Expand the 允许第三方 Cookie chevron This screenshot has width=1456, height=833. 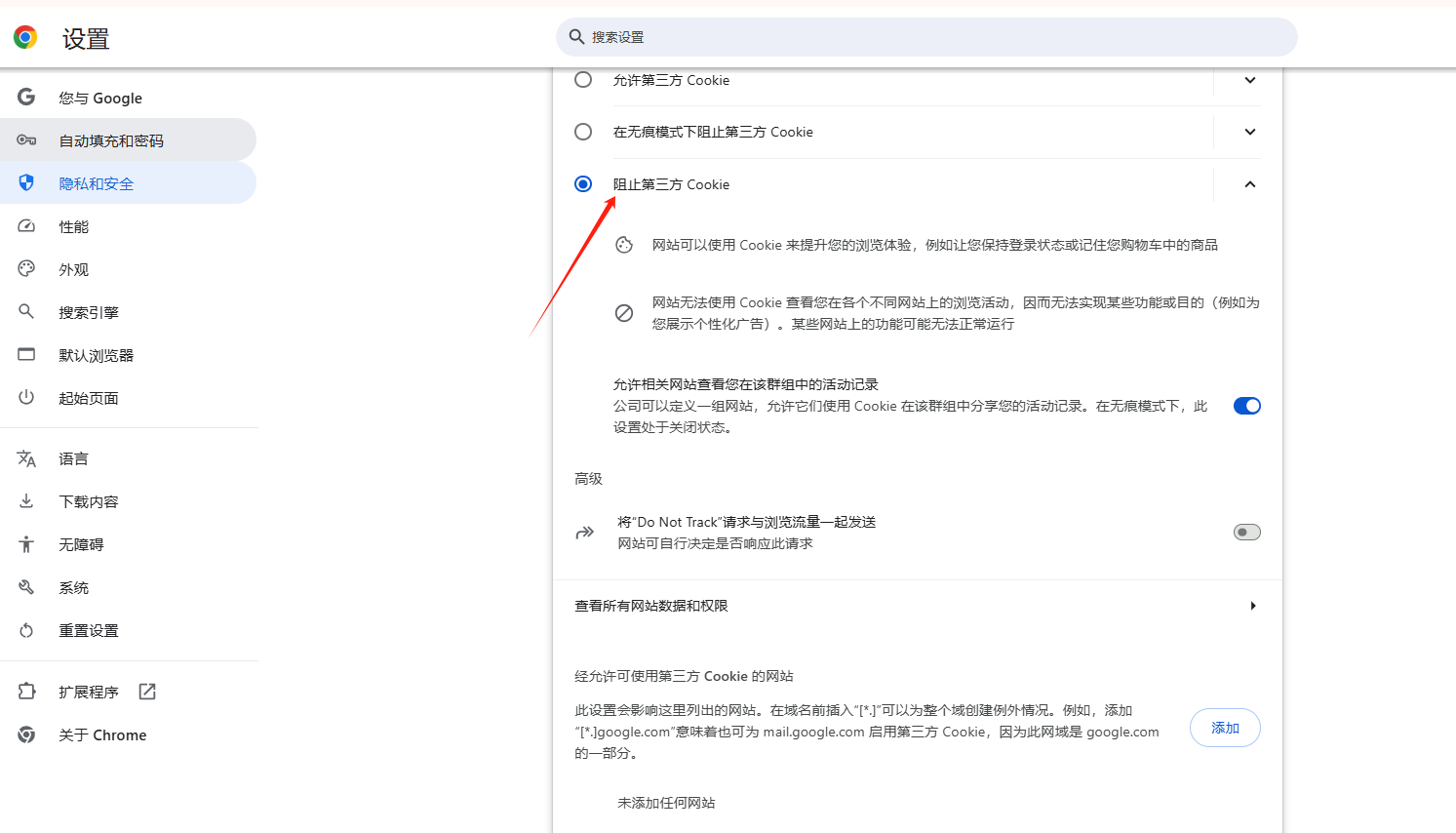[x=1250, y=80]
